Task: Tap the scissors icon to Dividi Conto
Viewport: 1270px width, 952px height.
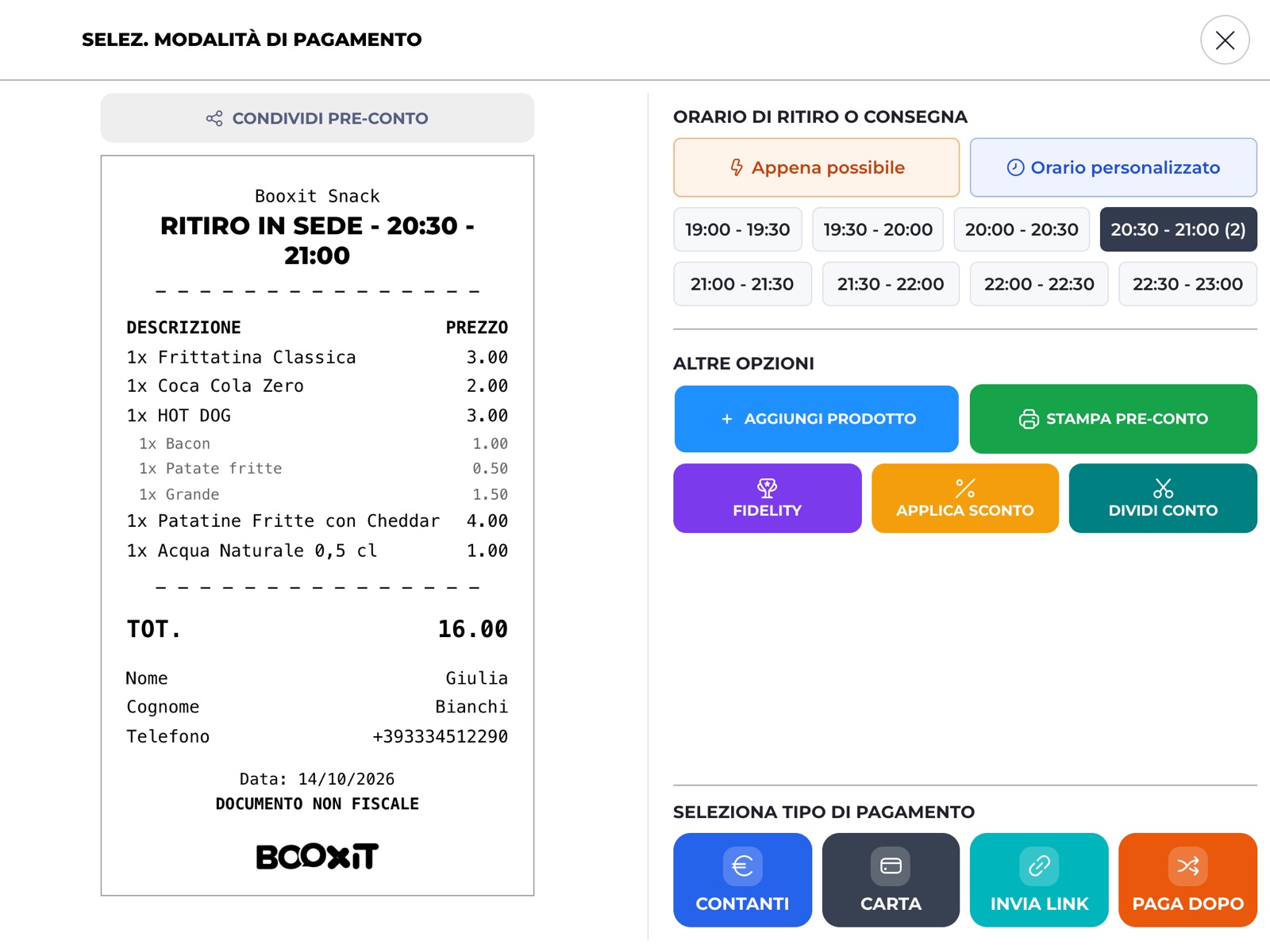Action: [x=1163, y=488]
